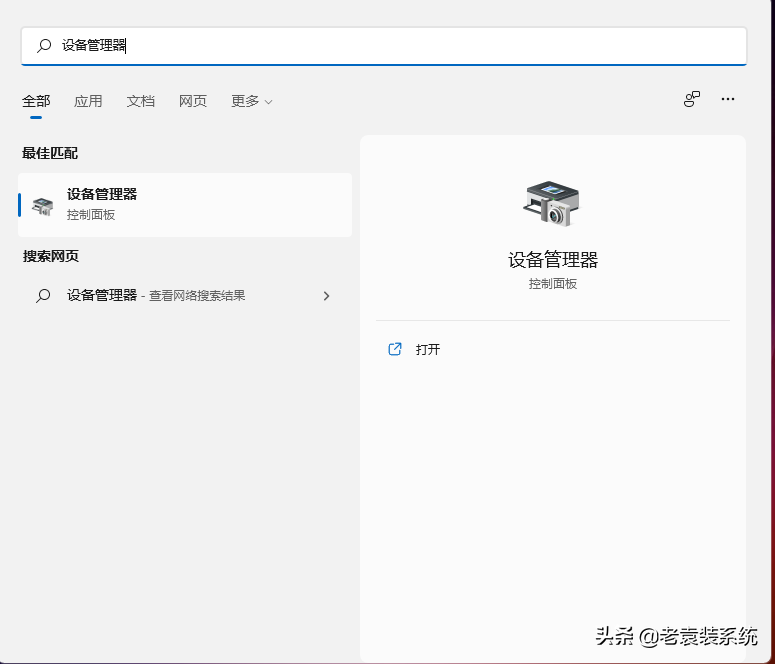Open 设备管理器 best match result
775x664 pixels.
[x=185, y=205]
